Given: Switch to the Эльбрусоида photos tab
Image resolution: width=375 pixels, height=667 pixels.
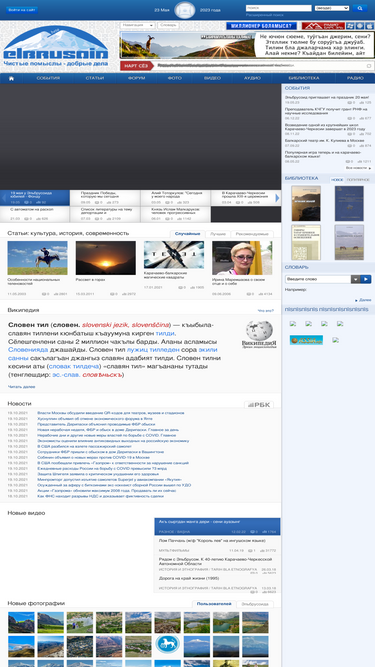Looking at the screenshot, I should 255,604.
